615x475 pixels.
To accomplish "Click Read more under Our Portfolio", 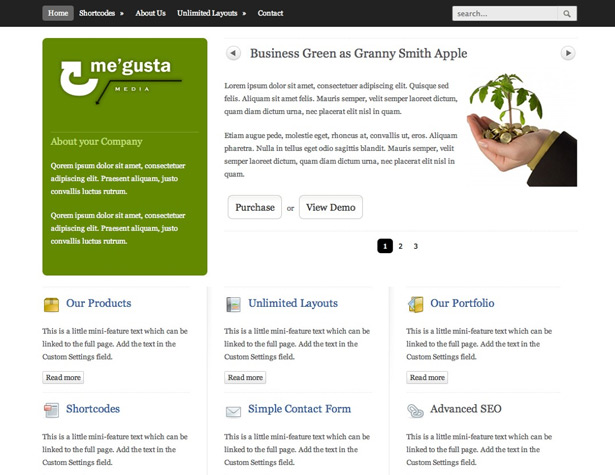I will 427,377.
